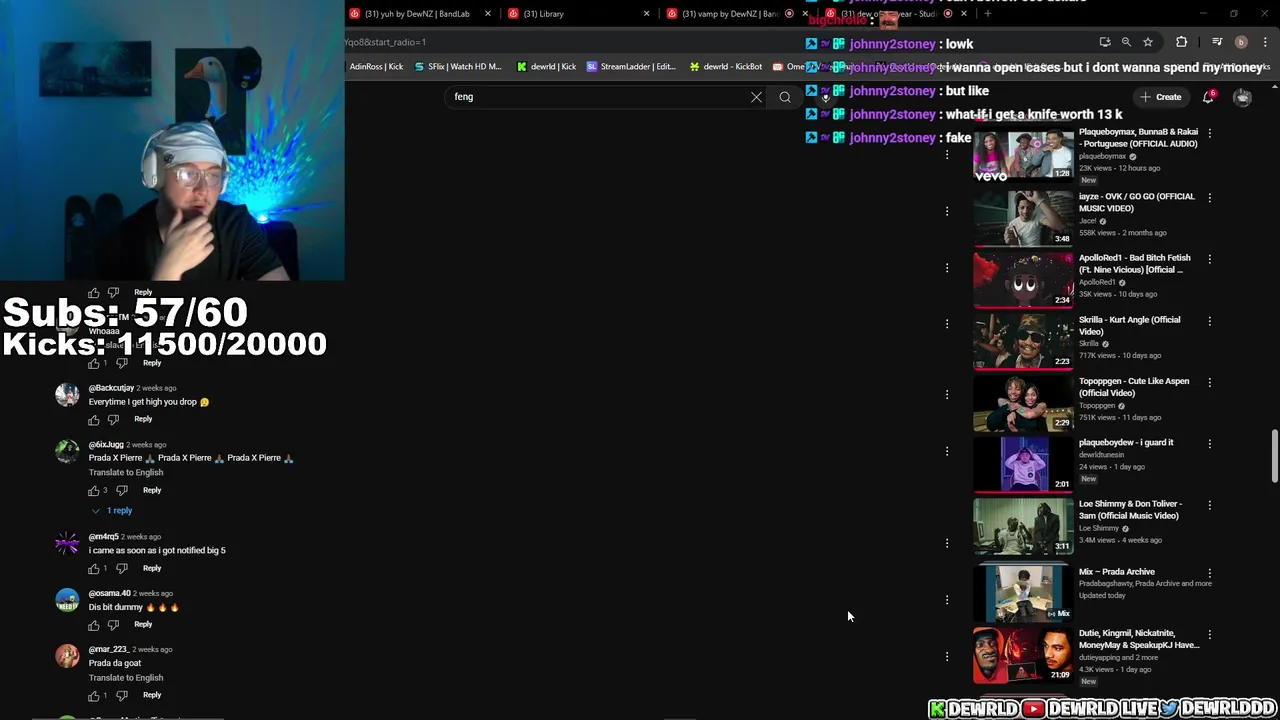
Task: Reply to the @6ixJugg comment
Action: click(x=152, y=490)
